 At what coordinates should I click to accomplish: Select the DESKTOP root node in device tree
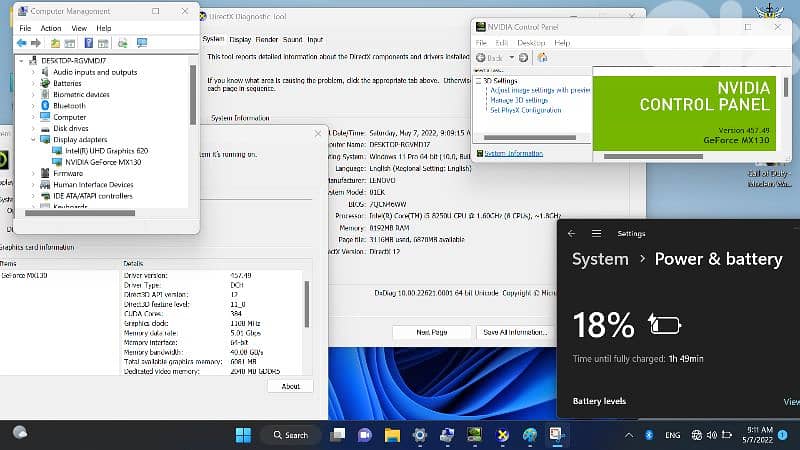[x=73, y=61]
